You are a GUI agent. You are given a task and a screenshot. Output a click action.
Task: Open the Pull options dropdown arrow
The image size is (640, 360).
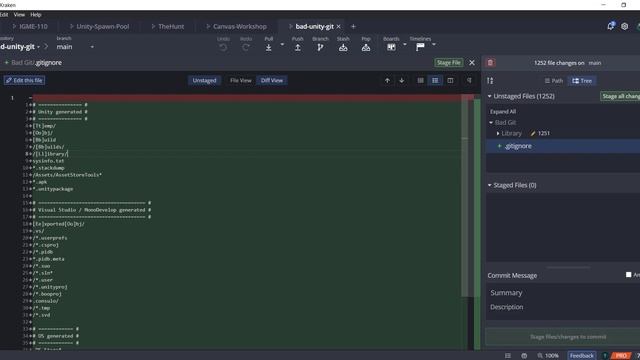pyautogui.click(x=282, y=44)
